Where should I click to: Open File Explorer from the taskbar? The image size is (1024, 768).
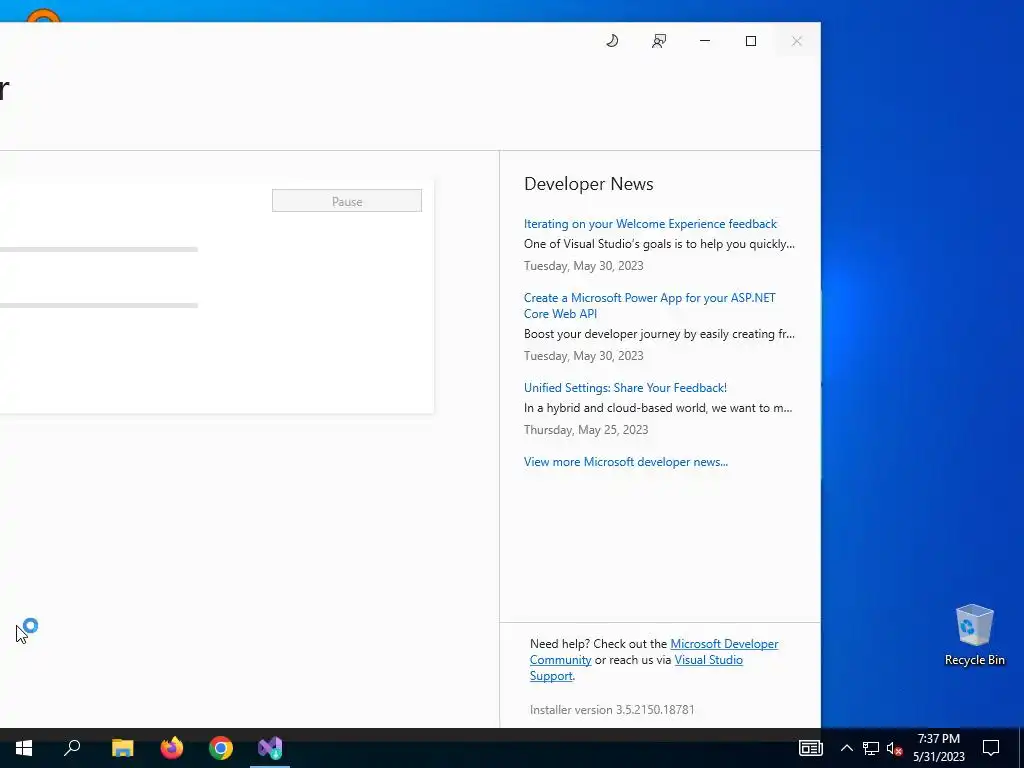tap(122, 748)
